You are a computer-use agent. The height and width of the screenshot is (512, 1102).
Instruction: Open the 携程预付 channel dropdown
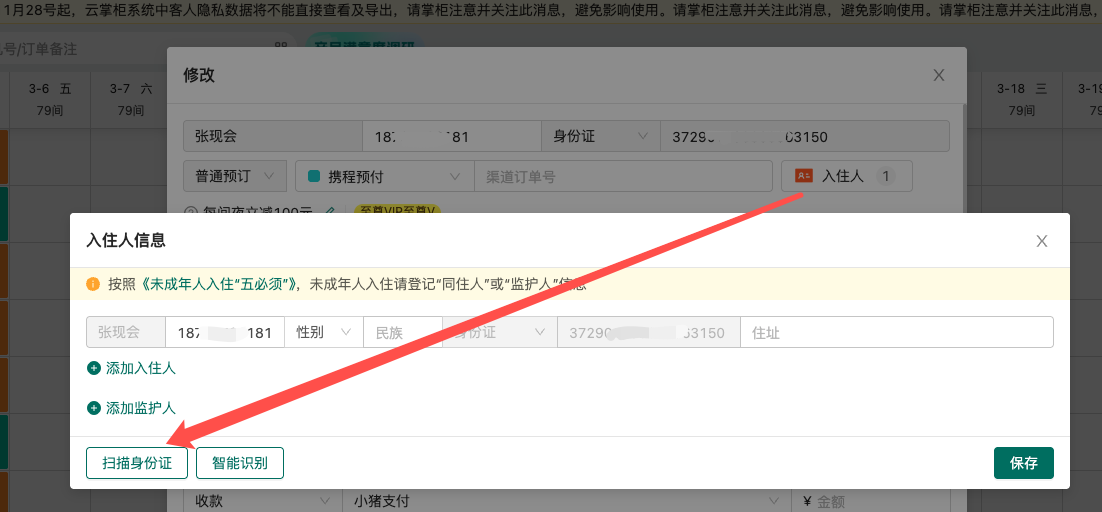point(385,176)
